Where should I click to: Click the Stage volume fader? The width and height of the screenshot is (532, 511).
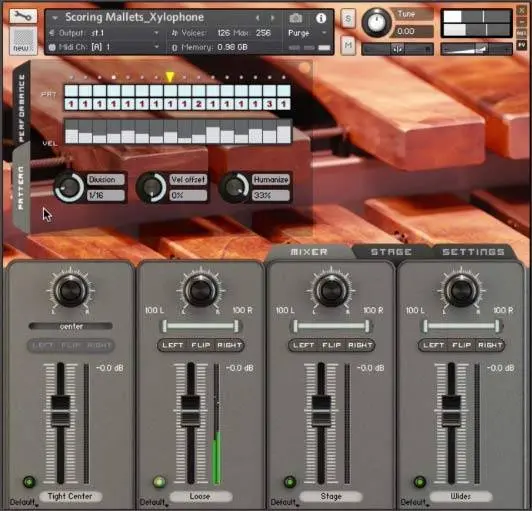point(321,410)
